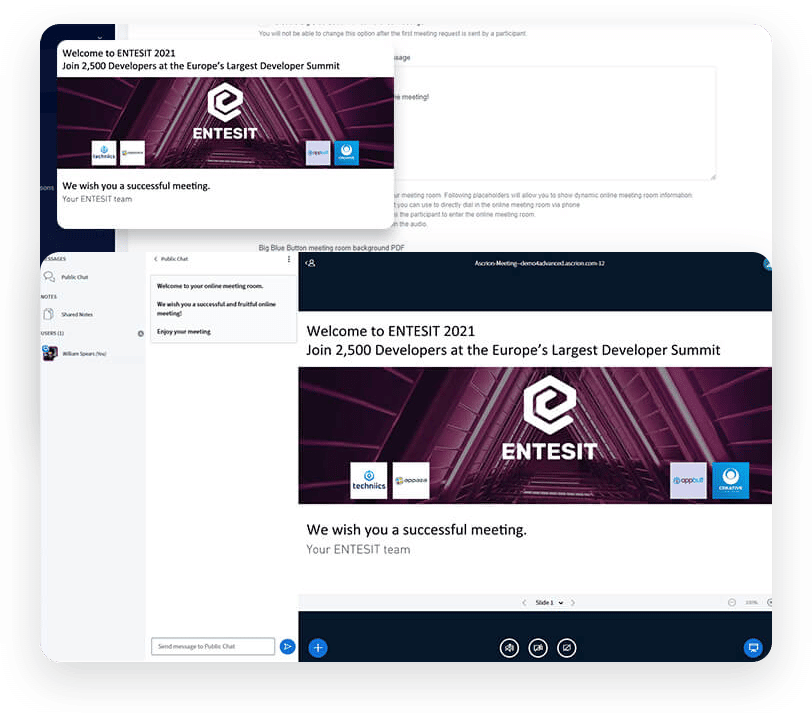This screenshot has height=718, width=812.
Task: Open Shared Notes in the sidebar
Action: [76, 314]
